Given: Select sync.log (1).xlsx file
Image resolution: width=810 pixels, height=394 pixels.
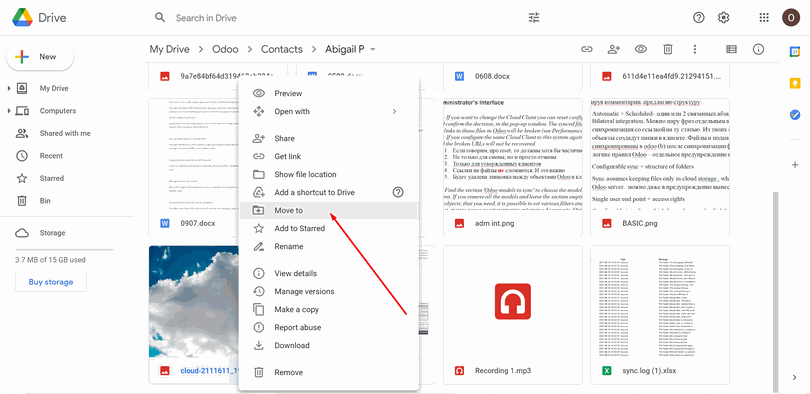Looking at the screenshot, I should (x=660, y=315).
